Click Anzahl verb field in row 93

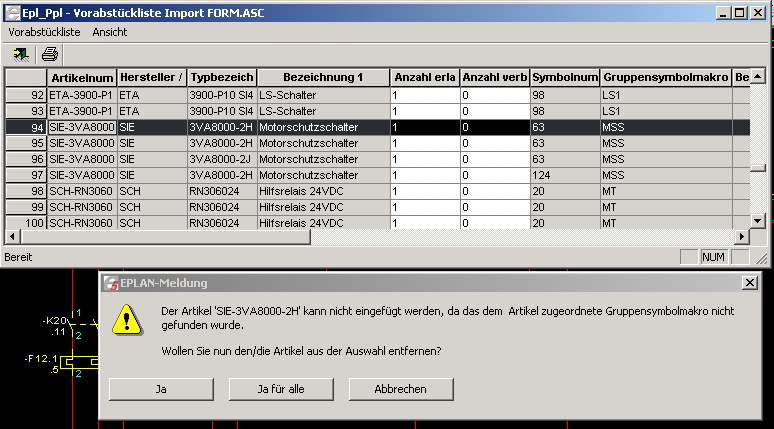point(495,111)
